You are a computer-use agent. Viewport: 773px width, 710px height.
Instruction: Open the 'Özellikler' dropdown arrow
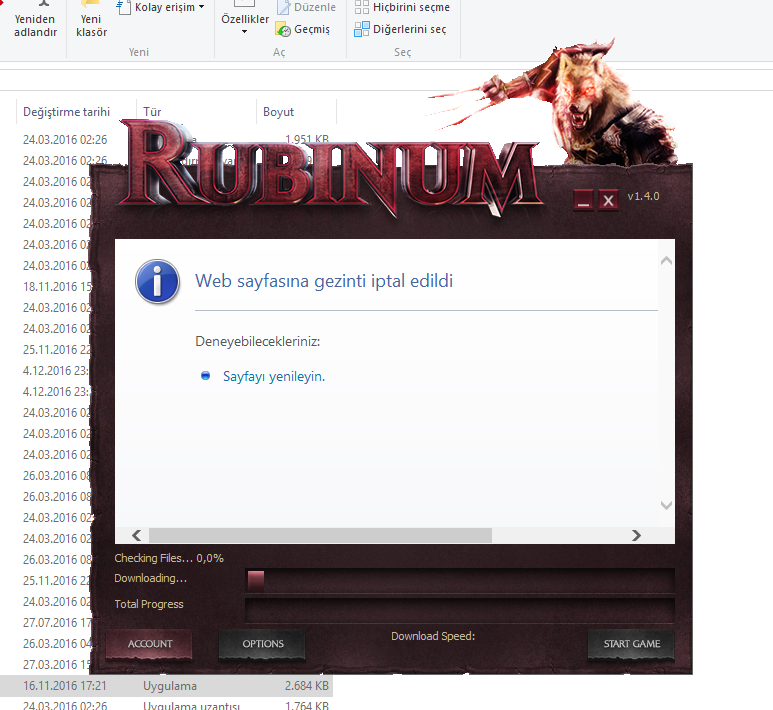point(245,32)
